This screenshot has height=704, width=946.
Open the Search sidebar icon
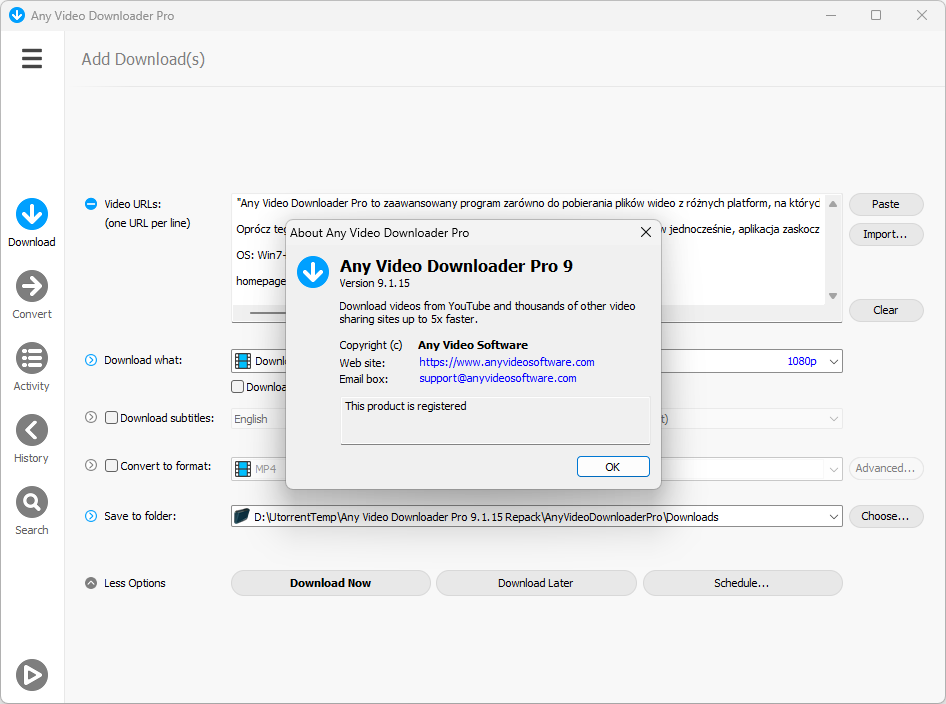(x=32, y=502)
